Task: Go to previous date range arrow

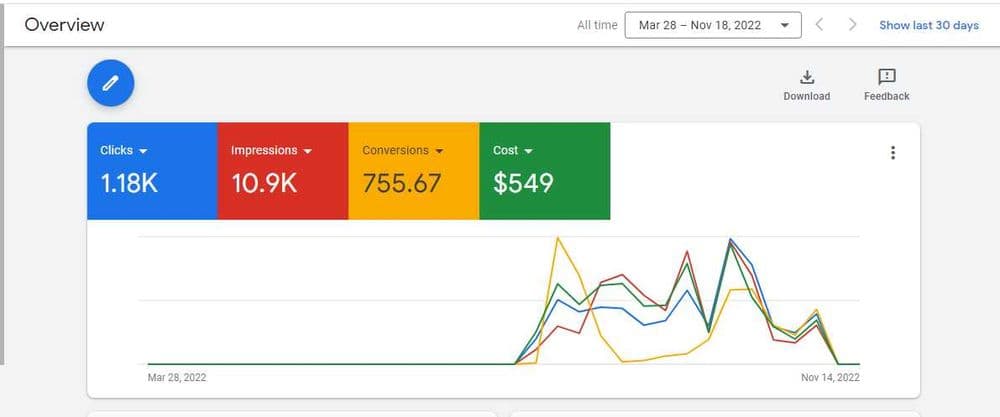Action: click(x=820, y=25)
